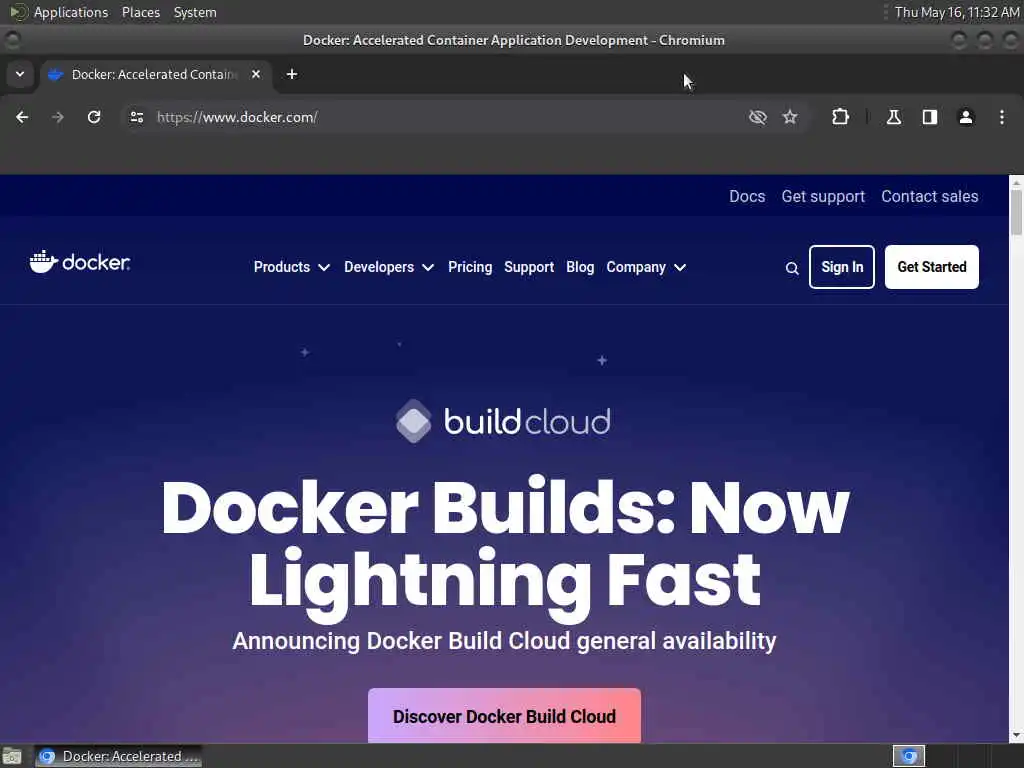1024x768 pixels.
Task: Open a new tab with plus button
Action: (292, 74)
